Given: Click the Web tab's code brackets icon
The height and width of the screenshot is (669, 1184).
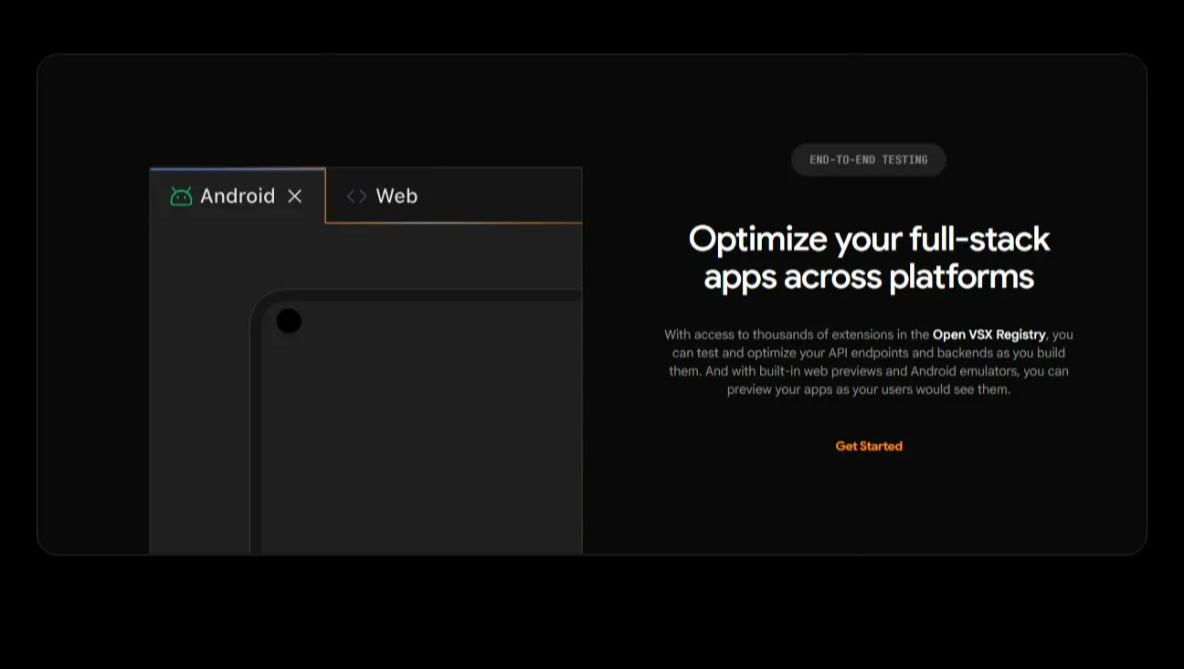Looking at the screenshot, I should pyautogui.click(x=356, y=197).
